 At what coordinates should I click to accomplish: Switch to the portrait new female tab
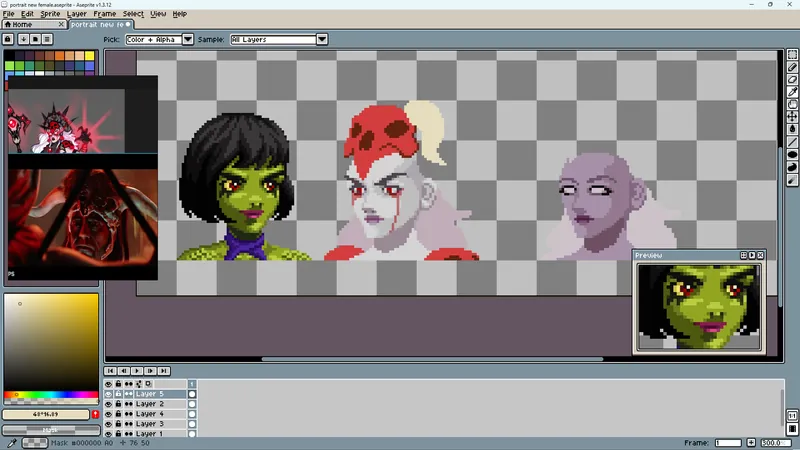click(x=101, y=24)
